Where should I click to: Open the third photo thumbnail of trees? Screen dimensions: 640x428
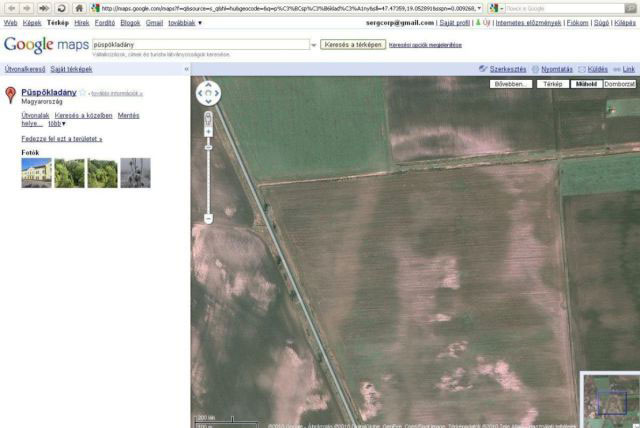[102, 173]
